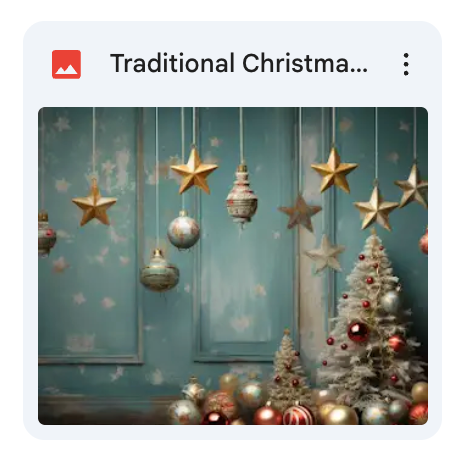
Task: Click the rightmost gold star in thumbnail
Action: pyautogui.click(x=413, y=187)
